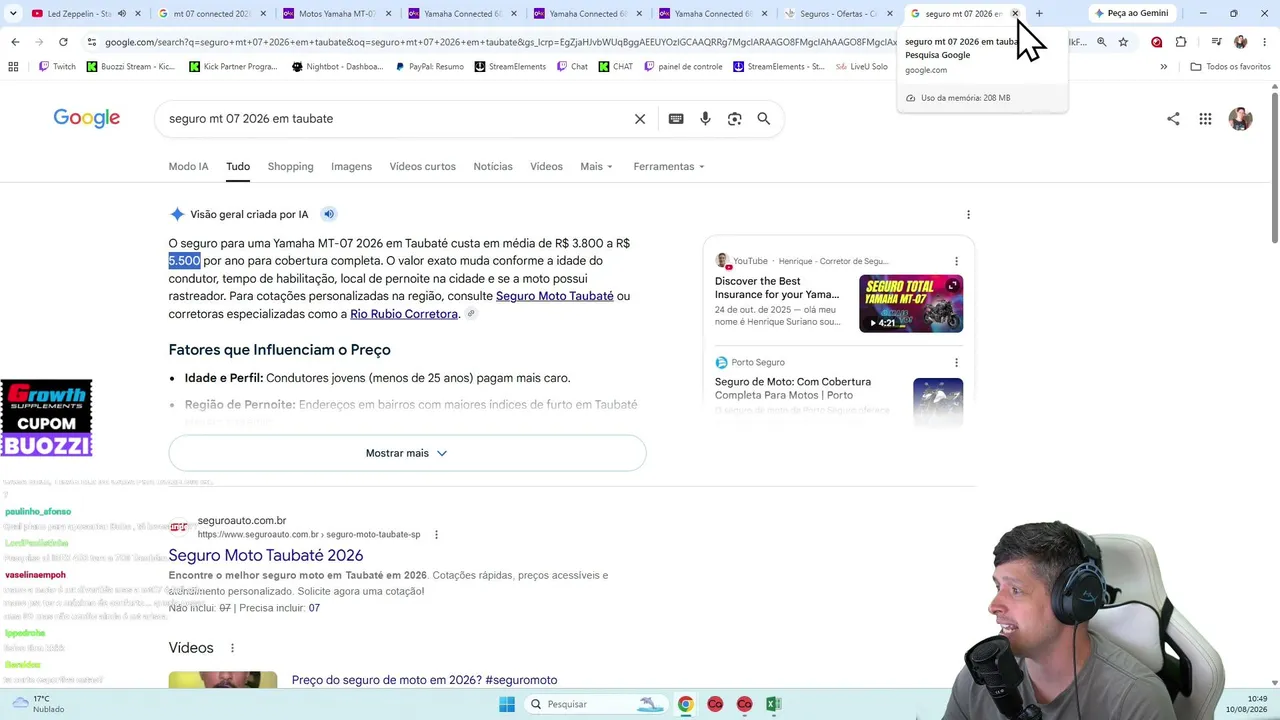This screenshot has height=720, width=1280.
Task: Open options for Porto Seguro source card
Action: pos(956,362)
